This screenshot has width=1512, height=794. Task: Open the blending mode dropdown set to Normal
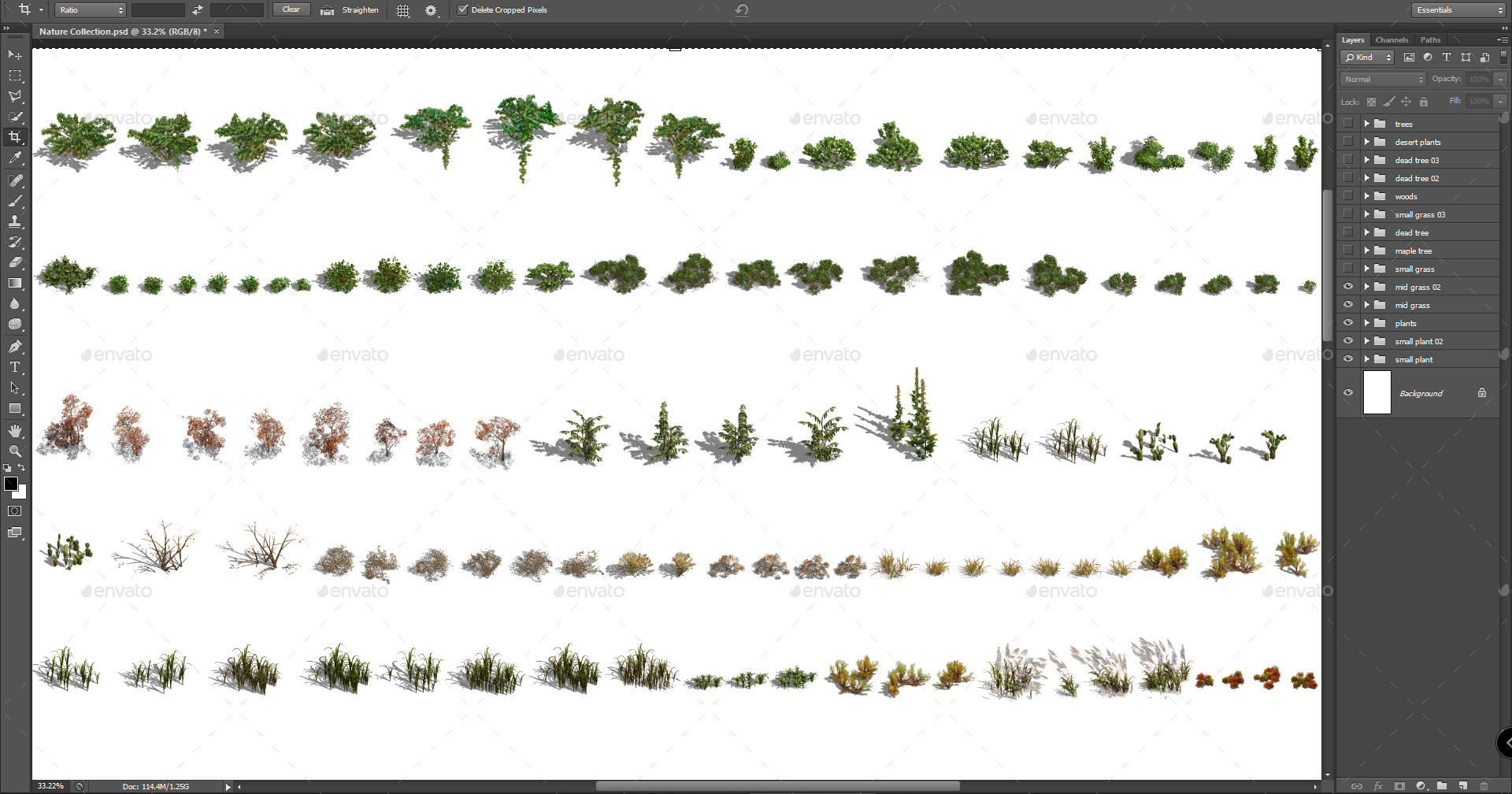[x=1382, y=79]
